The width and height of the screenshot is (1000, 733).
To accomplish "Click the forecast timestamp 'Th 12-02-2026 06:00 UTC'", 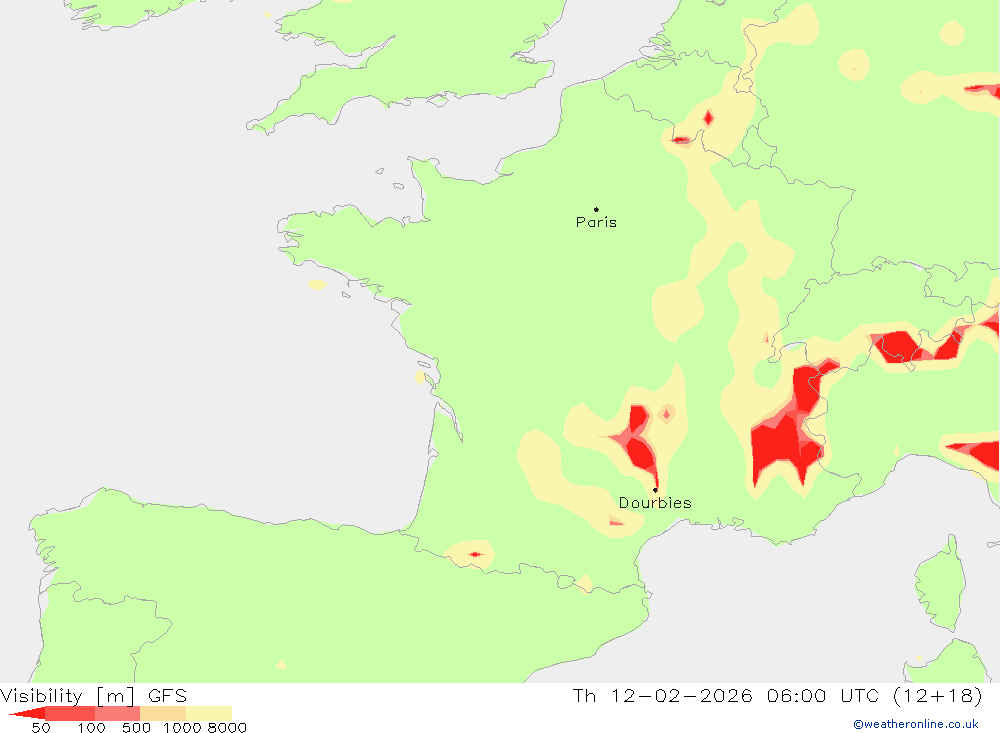I will click(725, 695).
